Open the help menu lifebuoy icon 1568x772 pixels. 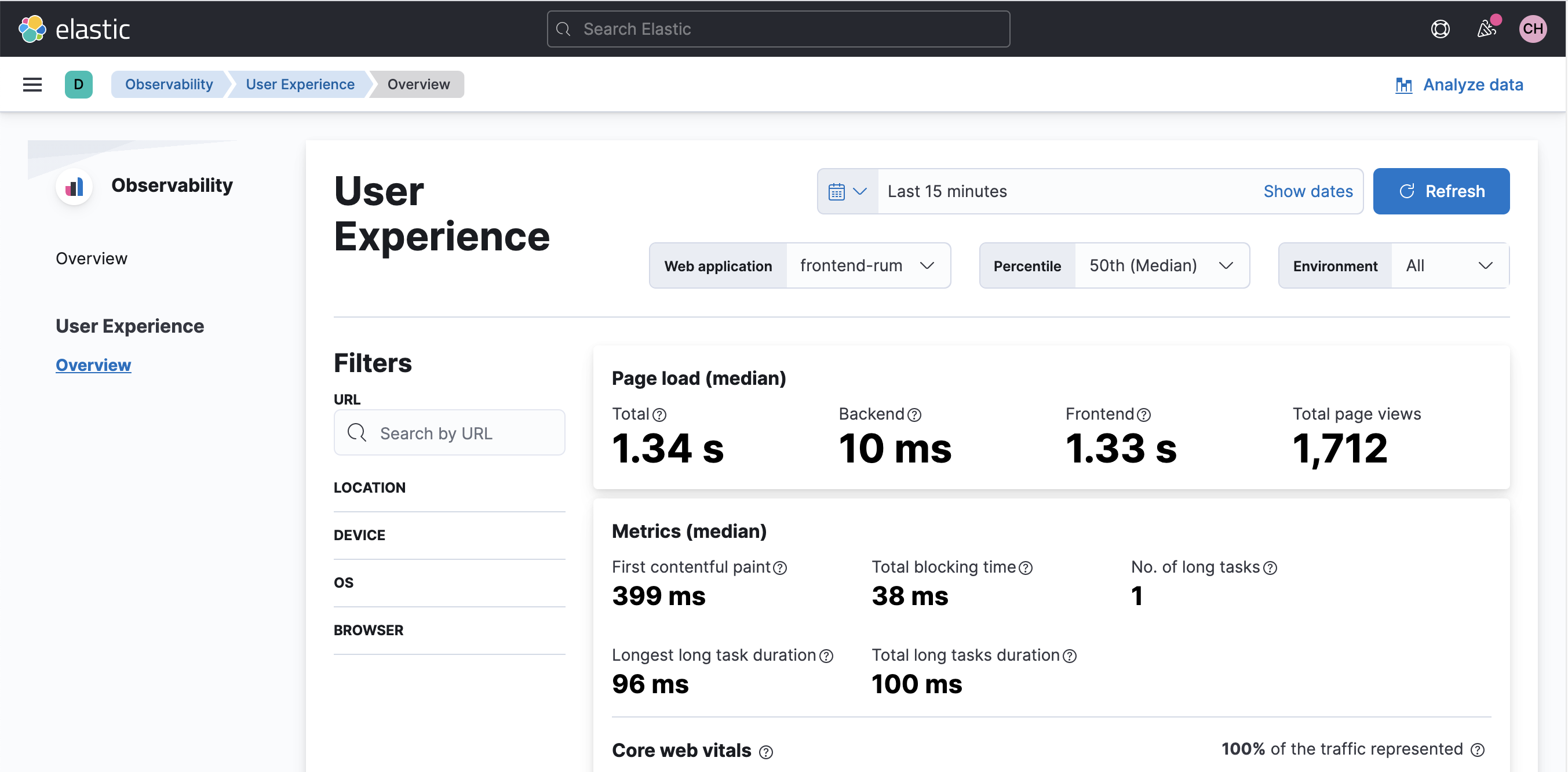coord(1439,28)
